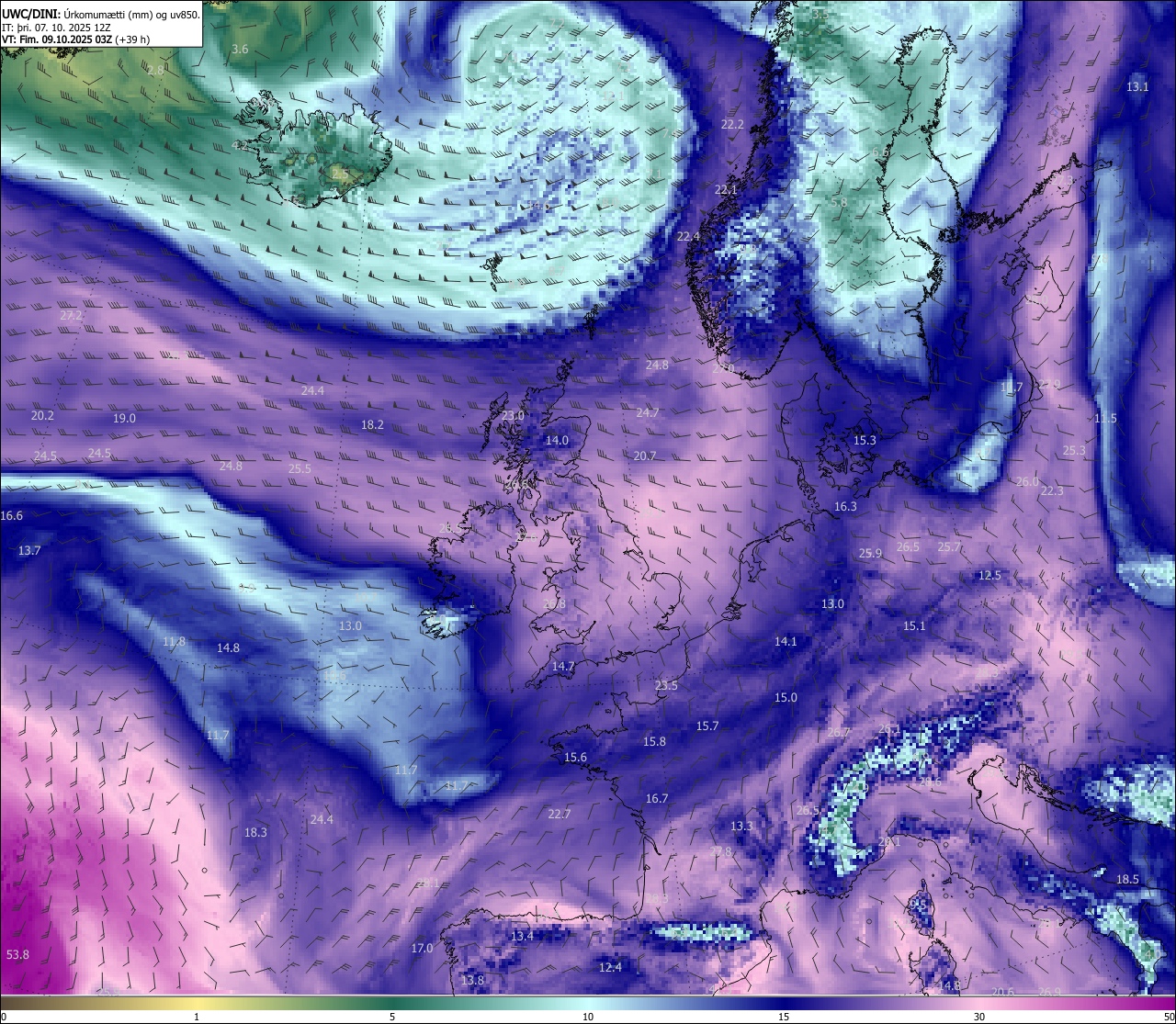
Task: Click the 20.2 value label
Action: pos(42,415)
